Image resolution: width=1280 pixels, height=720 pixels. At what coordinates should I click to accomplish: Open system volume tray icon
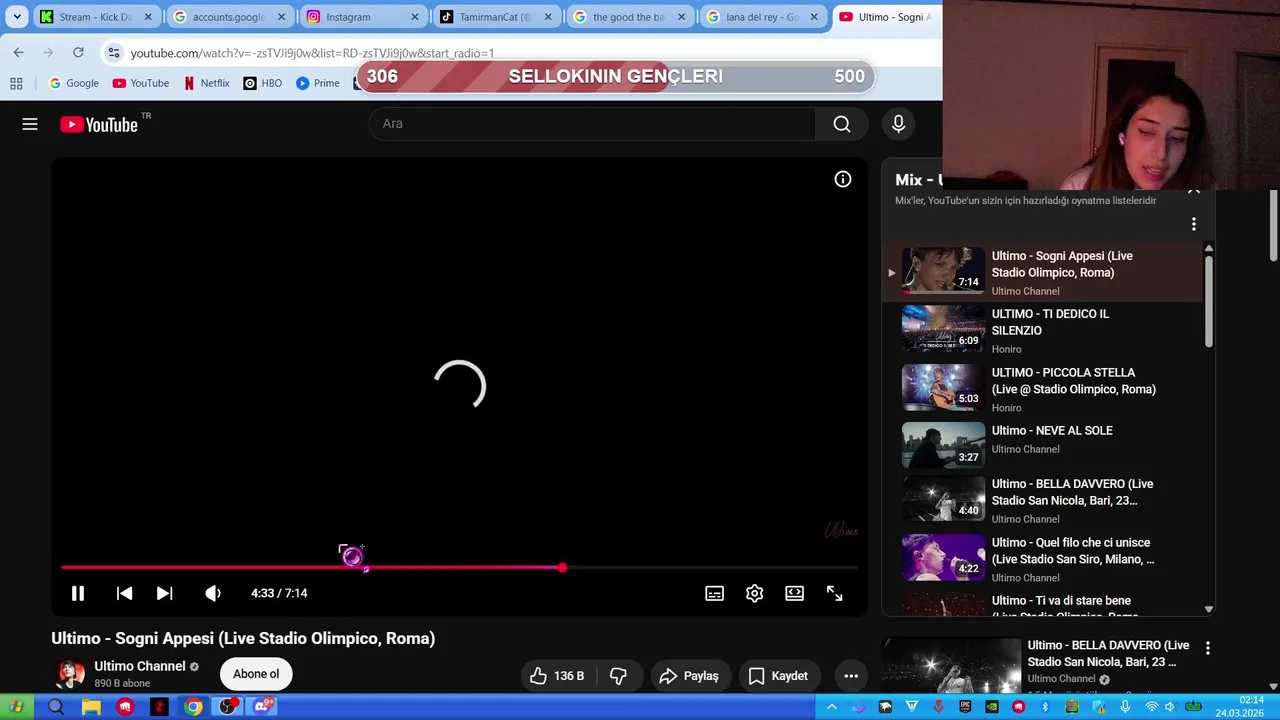point(1169,707)
